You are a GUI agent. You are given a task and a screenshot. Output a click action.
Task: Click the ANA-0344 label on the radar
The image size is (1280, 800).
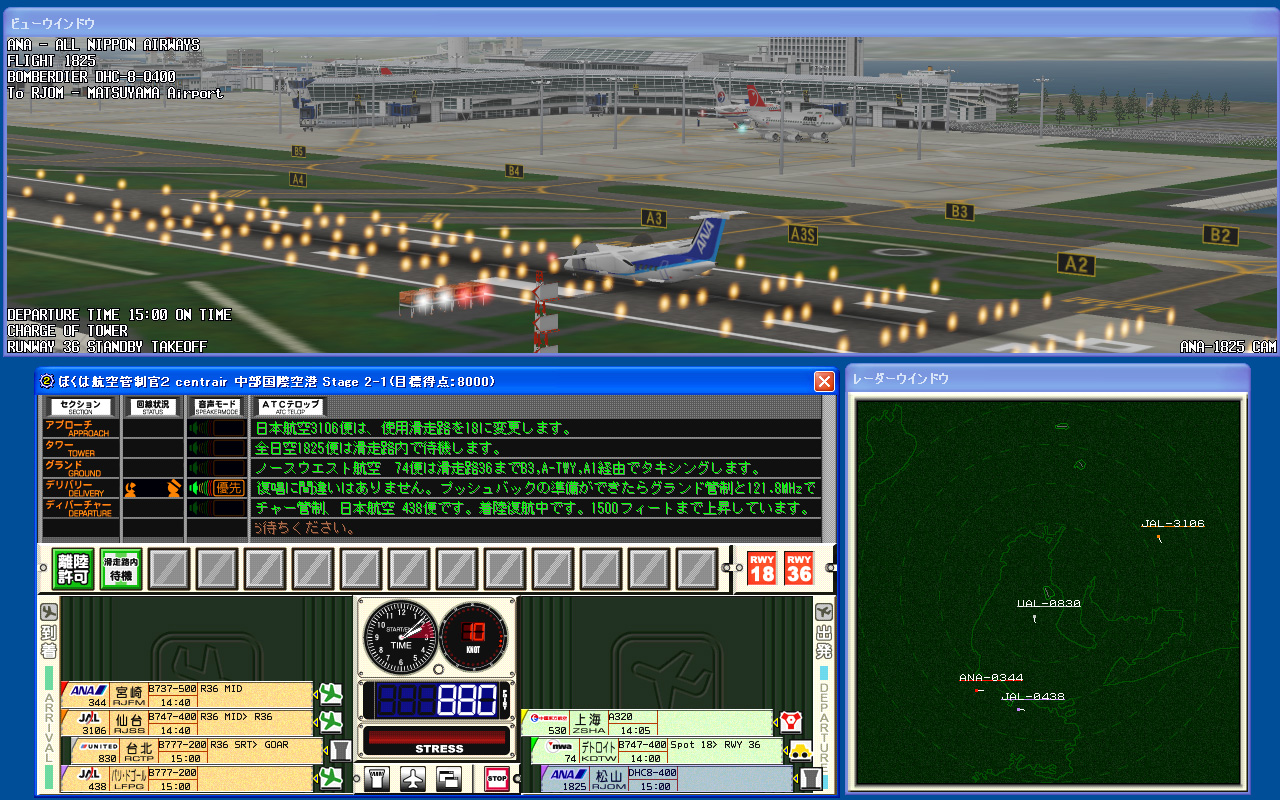pos(991,678)
